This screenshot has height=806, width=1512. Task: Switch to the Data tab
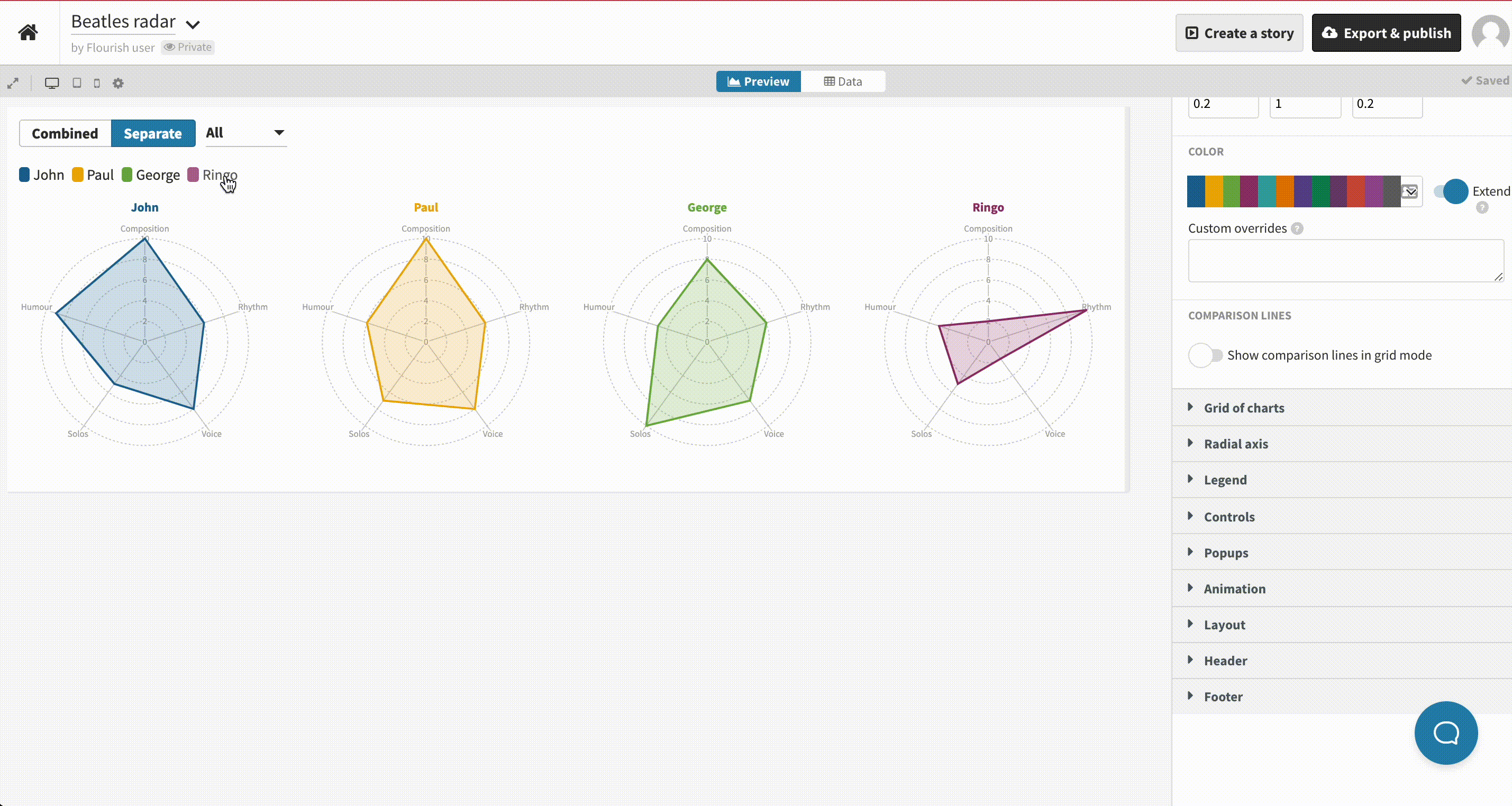point(843,81)
